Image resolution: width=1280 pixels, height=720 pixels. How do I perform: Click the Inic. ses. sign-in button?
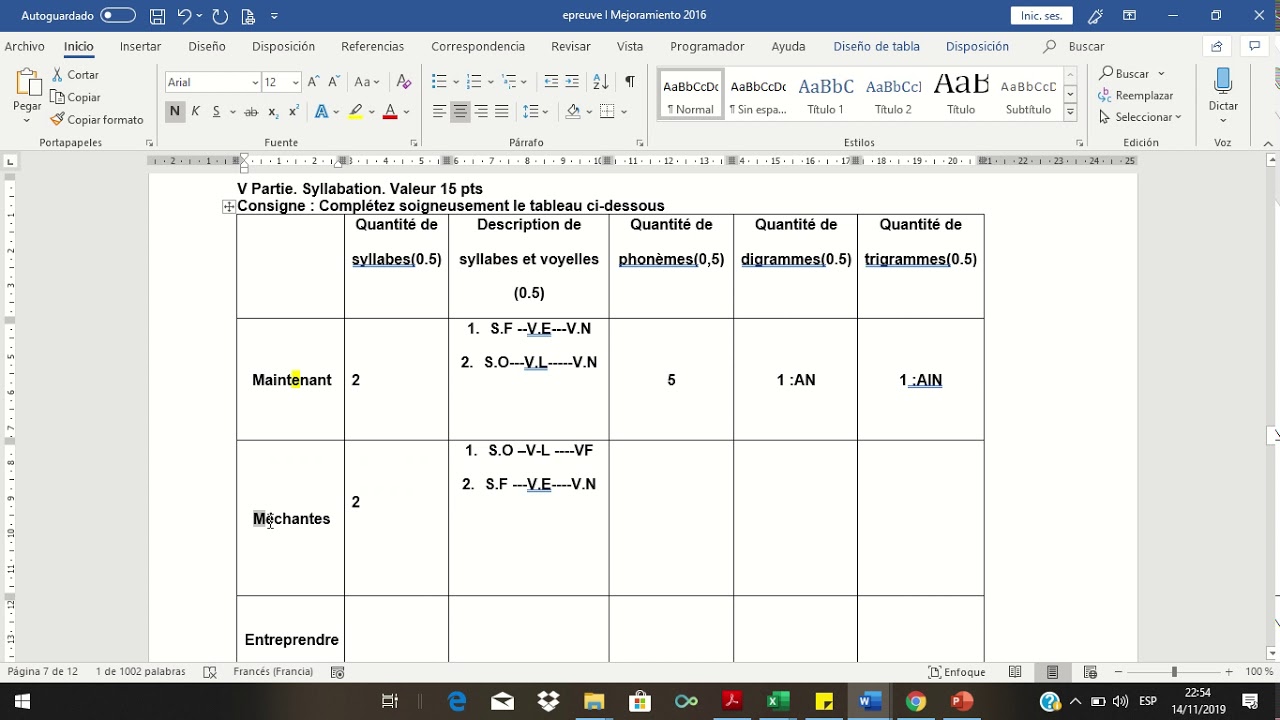click(x=1041, y=16)
